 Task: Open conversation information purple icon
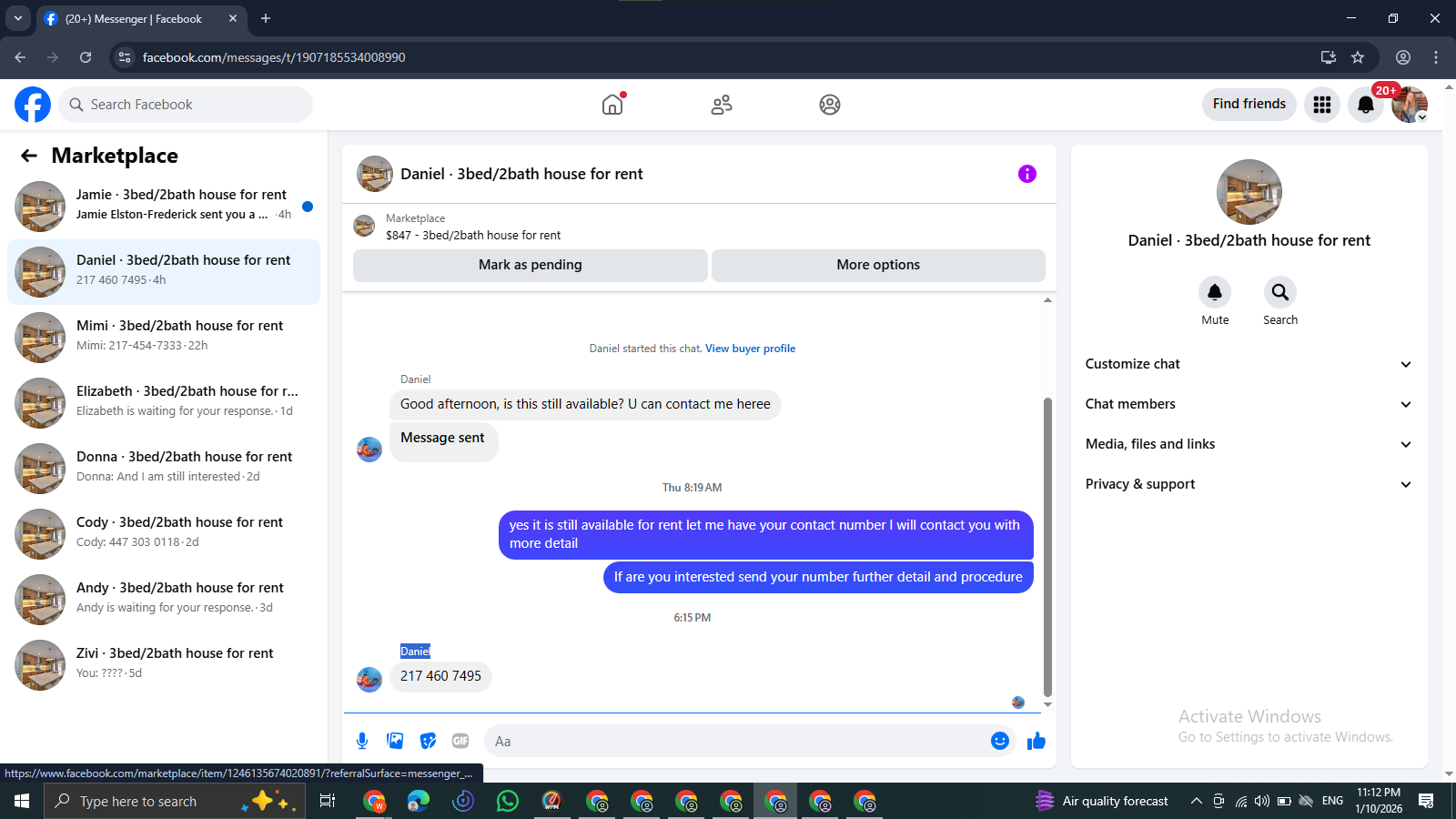1027,174
